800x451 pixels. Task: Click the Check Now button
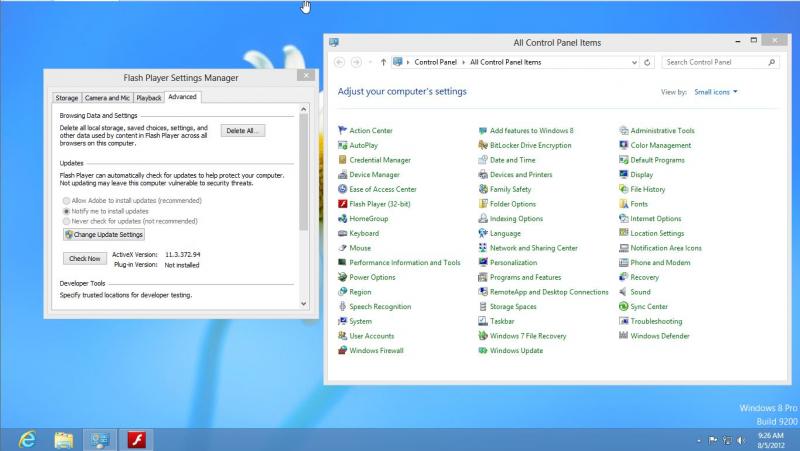[x=85, y=259]
